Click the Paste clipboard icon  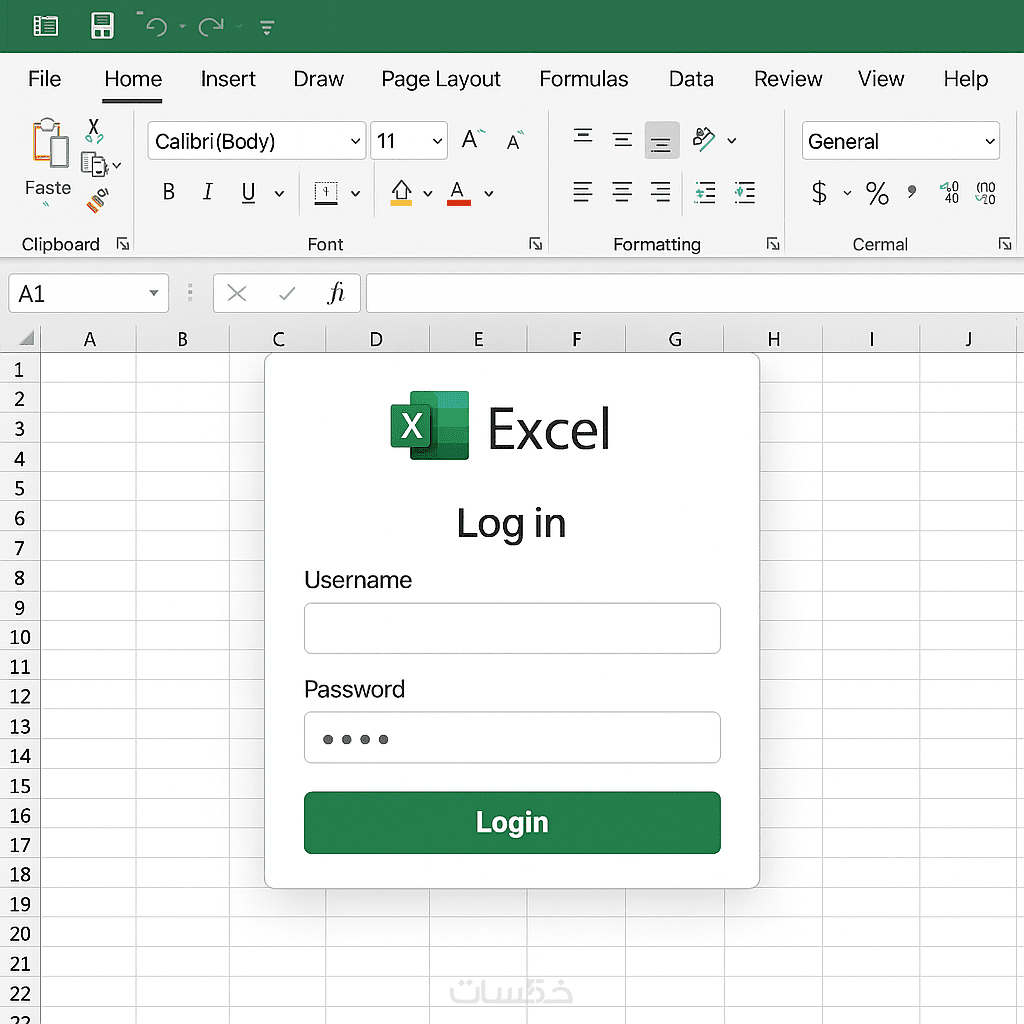click(50, 142)
